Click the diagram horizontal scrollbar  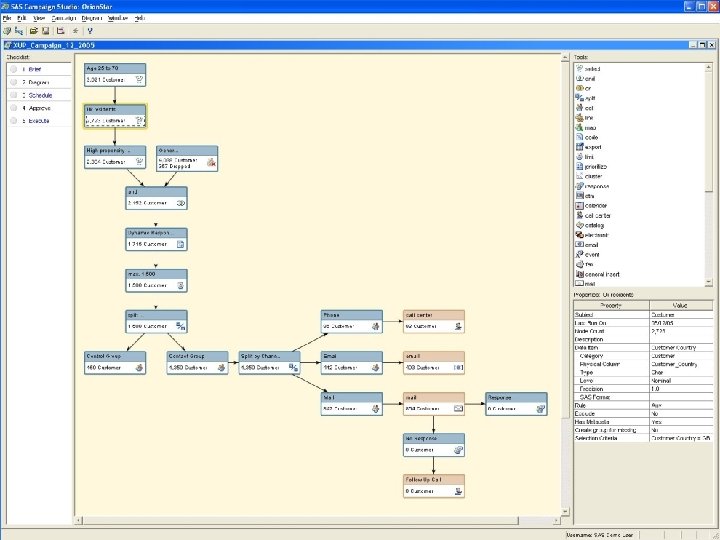tap(301, 520)
